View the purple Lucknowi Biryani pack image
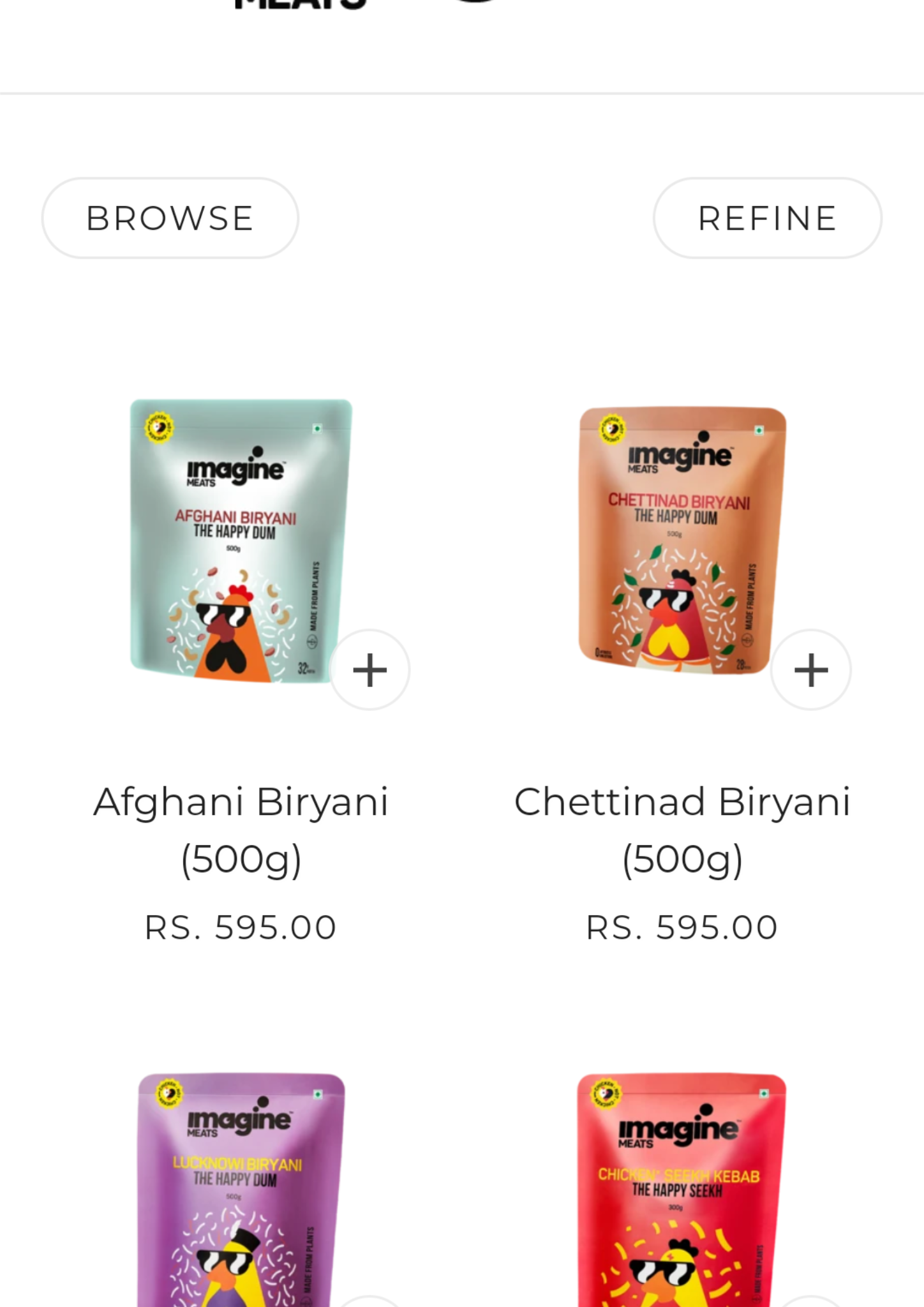 click(x=241, y=1190)
